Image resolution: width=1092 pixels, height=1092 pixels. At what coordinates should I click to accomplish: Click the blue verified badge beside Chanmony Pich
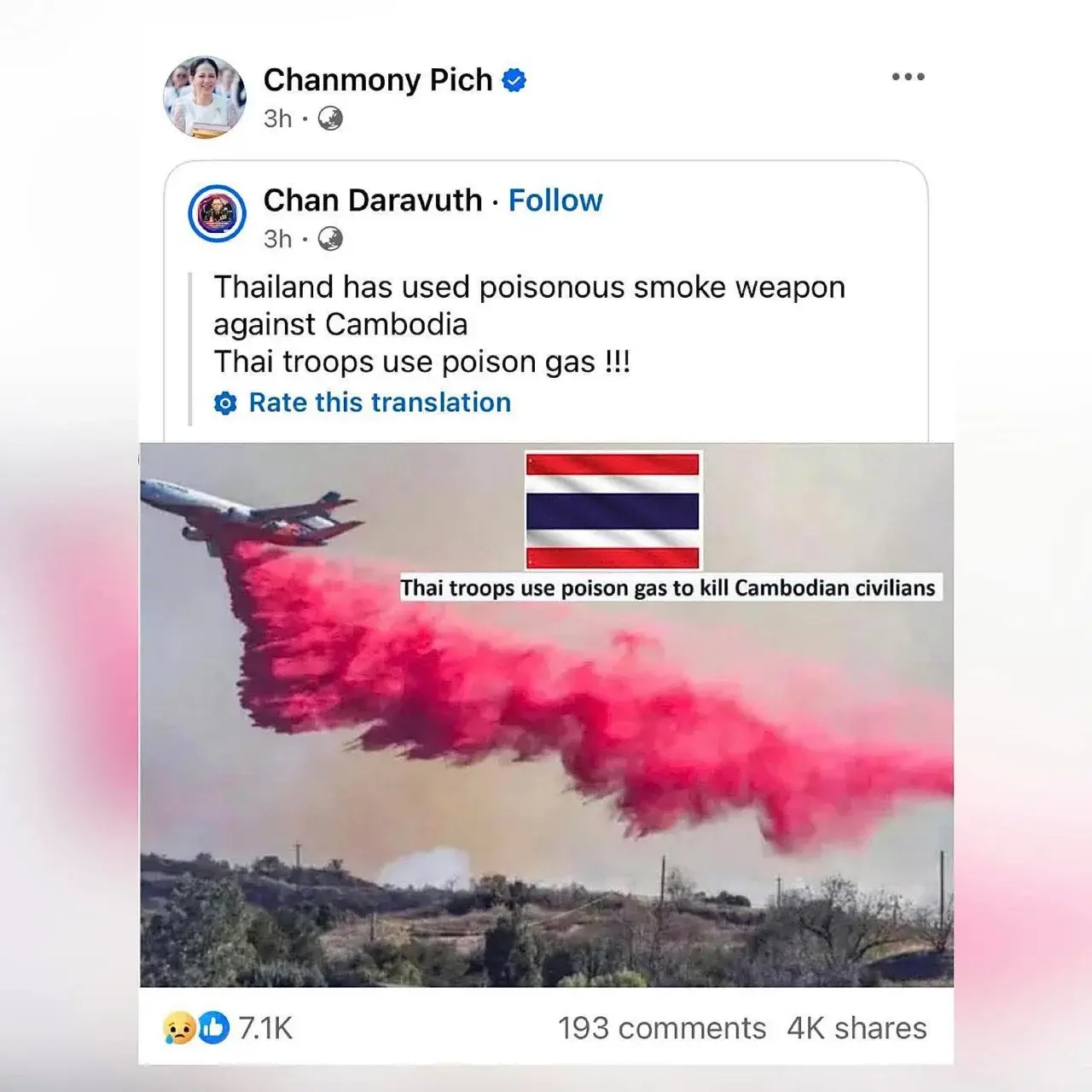coord(514,80)
